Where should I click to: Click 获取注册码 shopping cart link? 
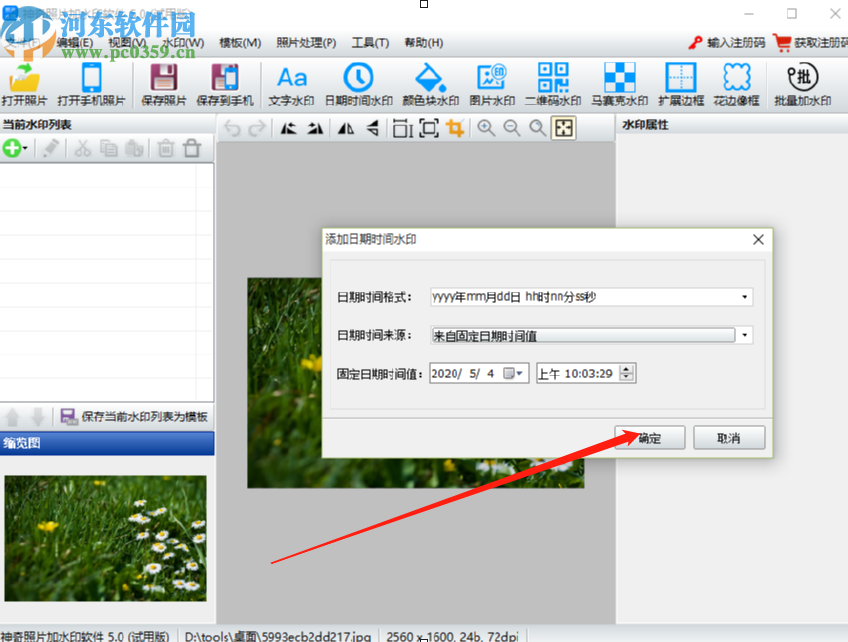(811, 43)
